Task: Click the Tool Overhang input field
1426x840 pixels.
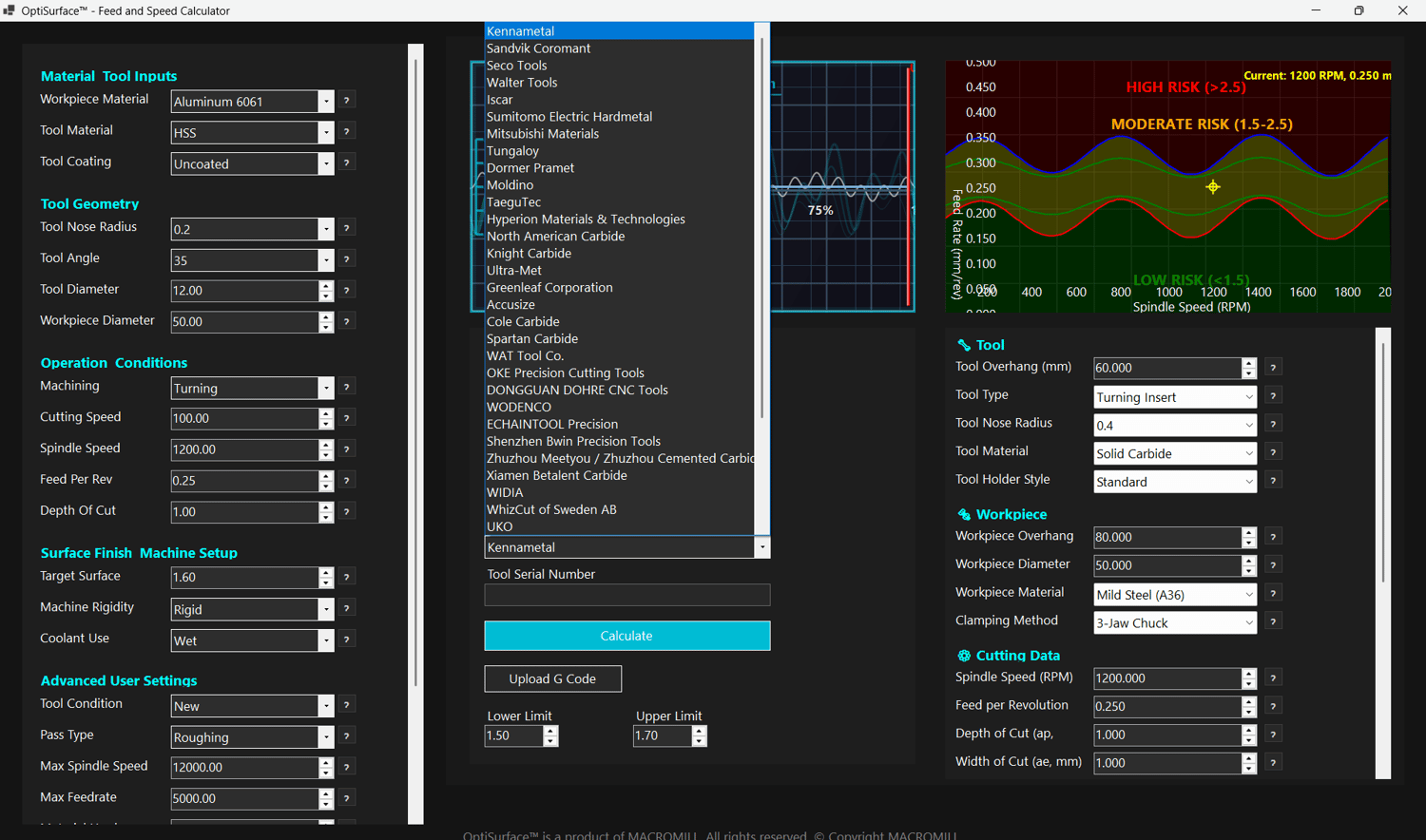Action: pyautogui.click(x=1167, y=368)
